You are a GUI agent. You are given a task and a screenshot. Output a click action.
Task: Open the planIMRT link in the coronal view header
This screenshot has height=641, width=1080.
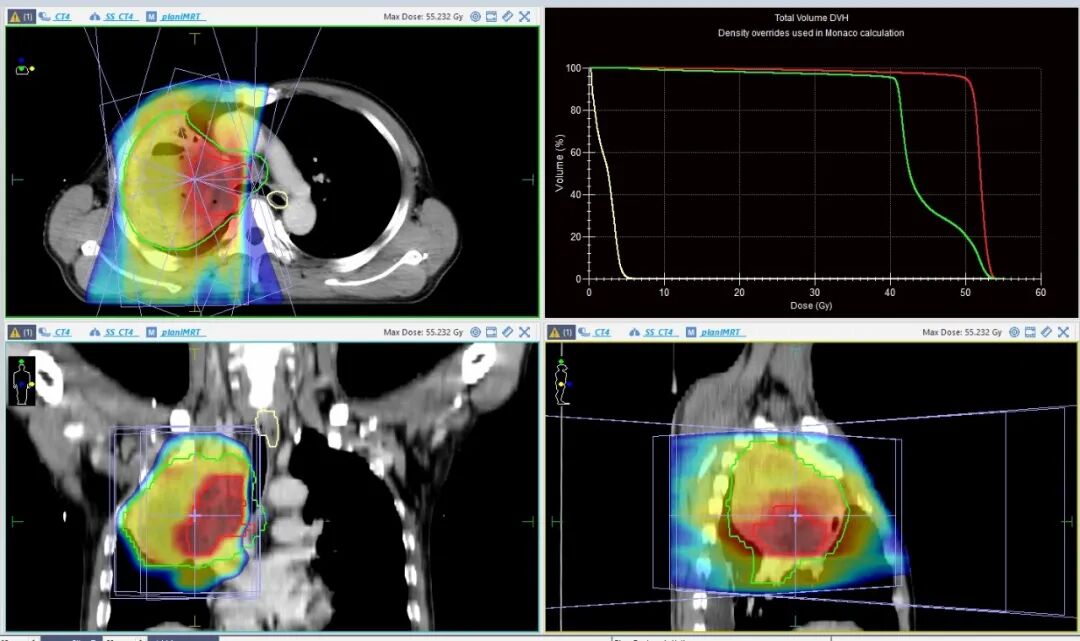pos(181,332)
